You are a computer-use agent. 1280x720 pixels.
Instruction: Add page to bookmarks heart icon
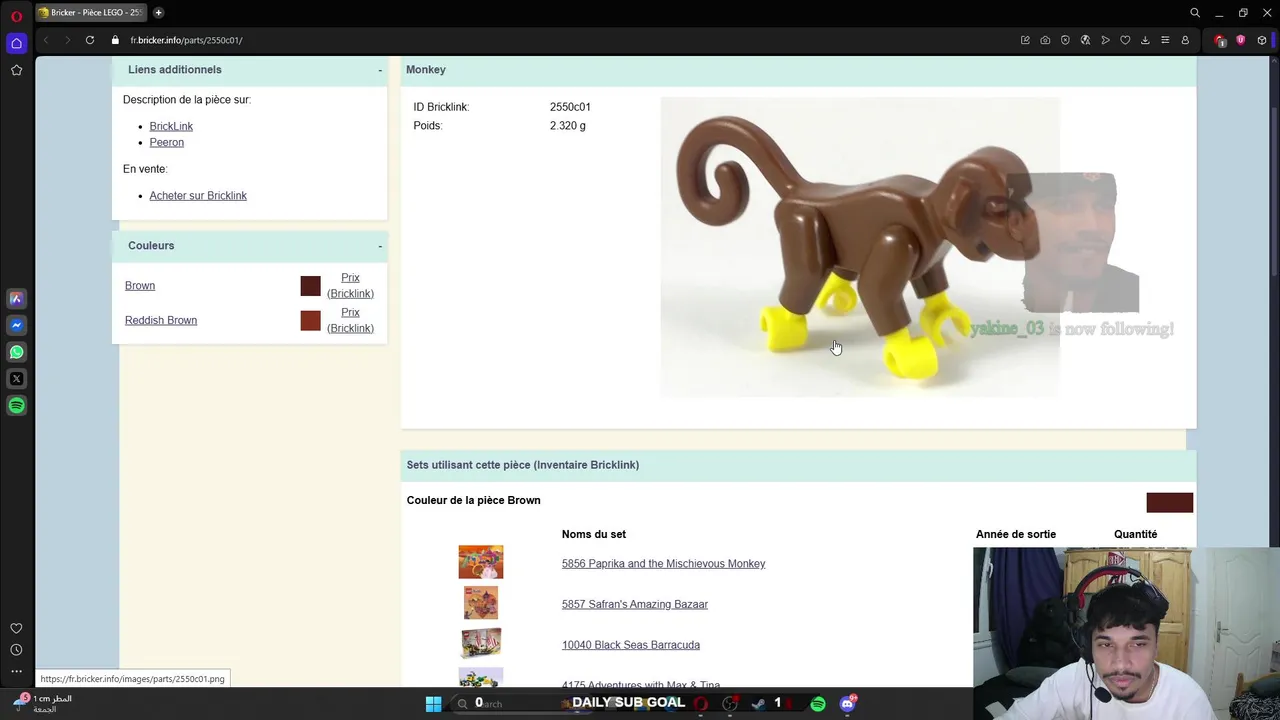(1125, 40)
